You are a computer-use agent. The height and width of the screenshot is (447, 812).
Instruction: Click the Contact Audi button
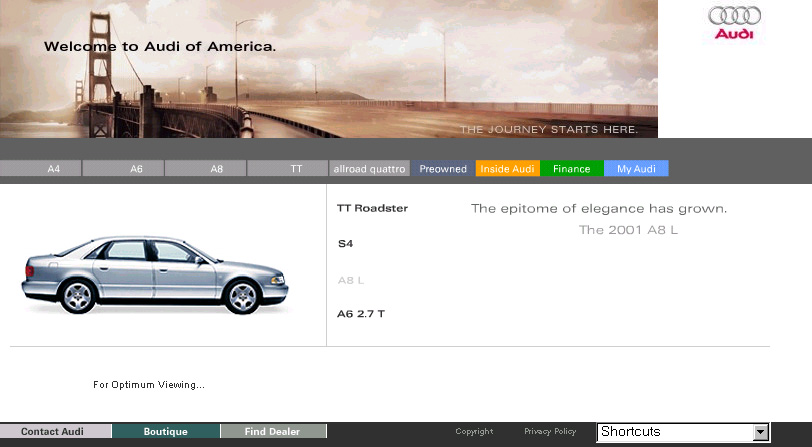point(55,431)
